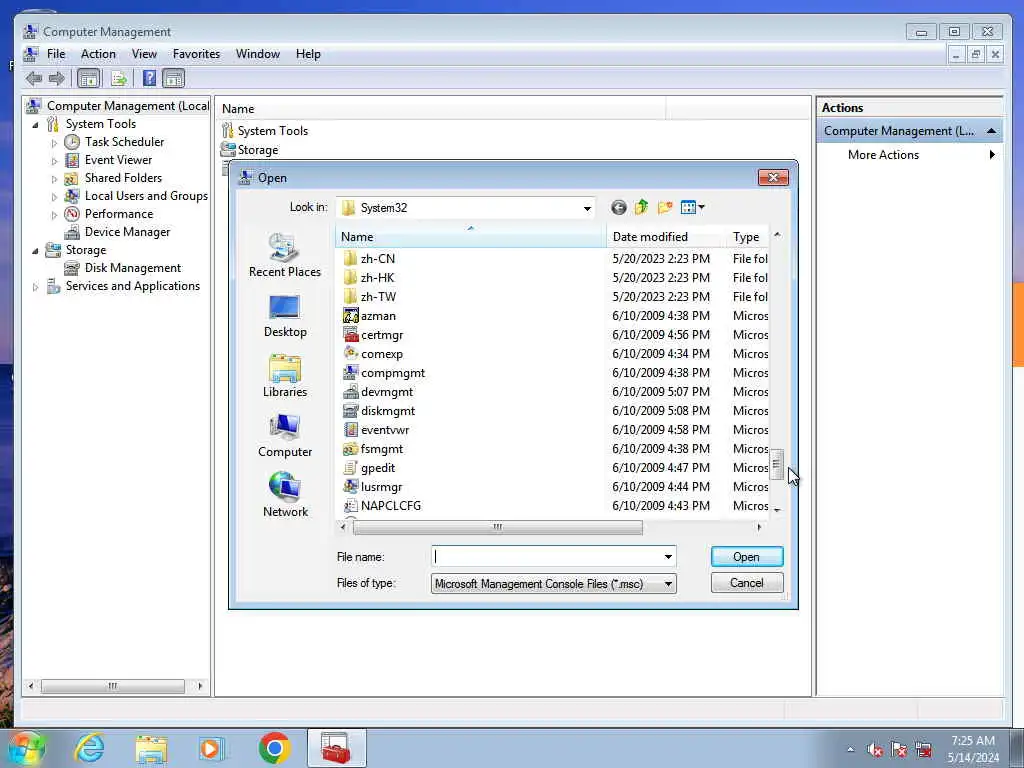Click the Open button in the dialog

click(x=746, y=557)
